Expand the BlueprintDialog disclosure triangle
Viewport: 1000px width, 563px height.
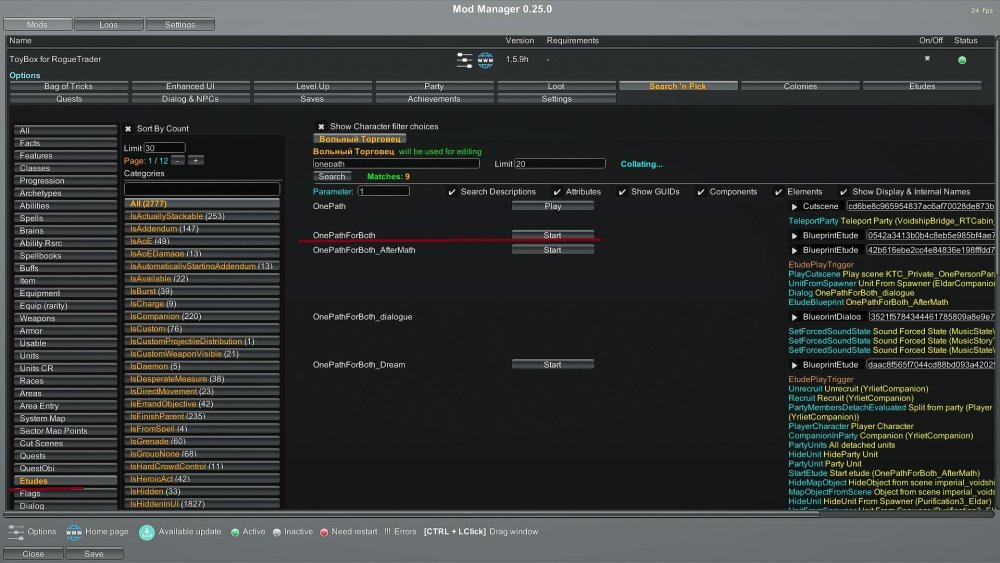(795, 317)
